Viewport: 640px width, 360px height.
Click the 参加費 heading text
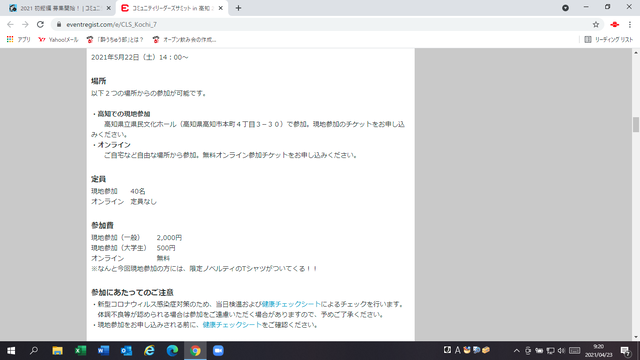pos(102,225)
